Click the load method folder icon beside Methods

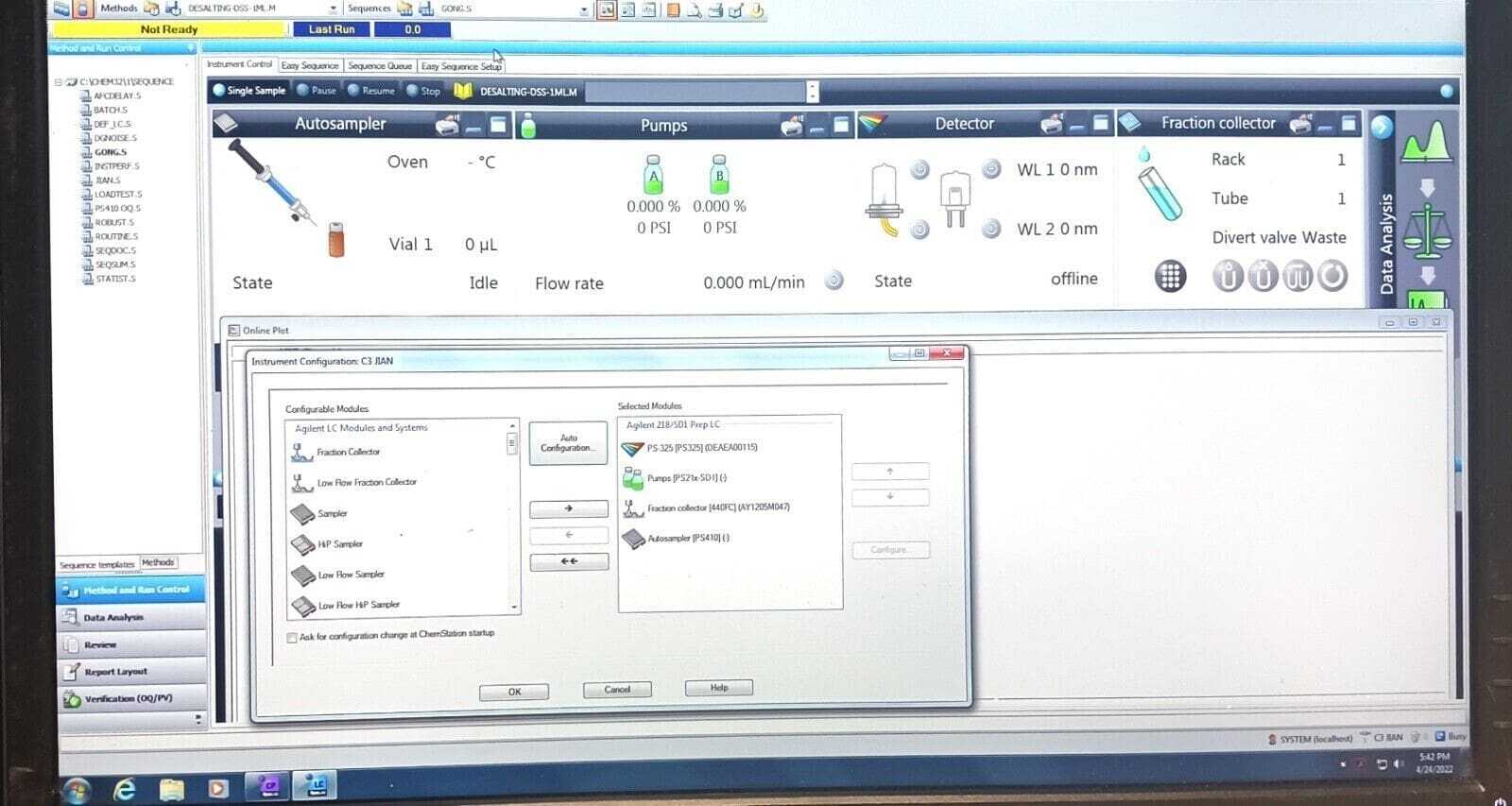click(151, 9)
